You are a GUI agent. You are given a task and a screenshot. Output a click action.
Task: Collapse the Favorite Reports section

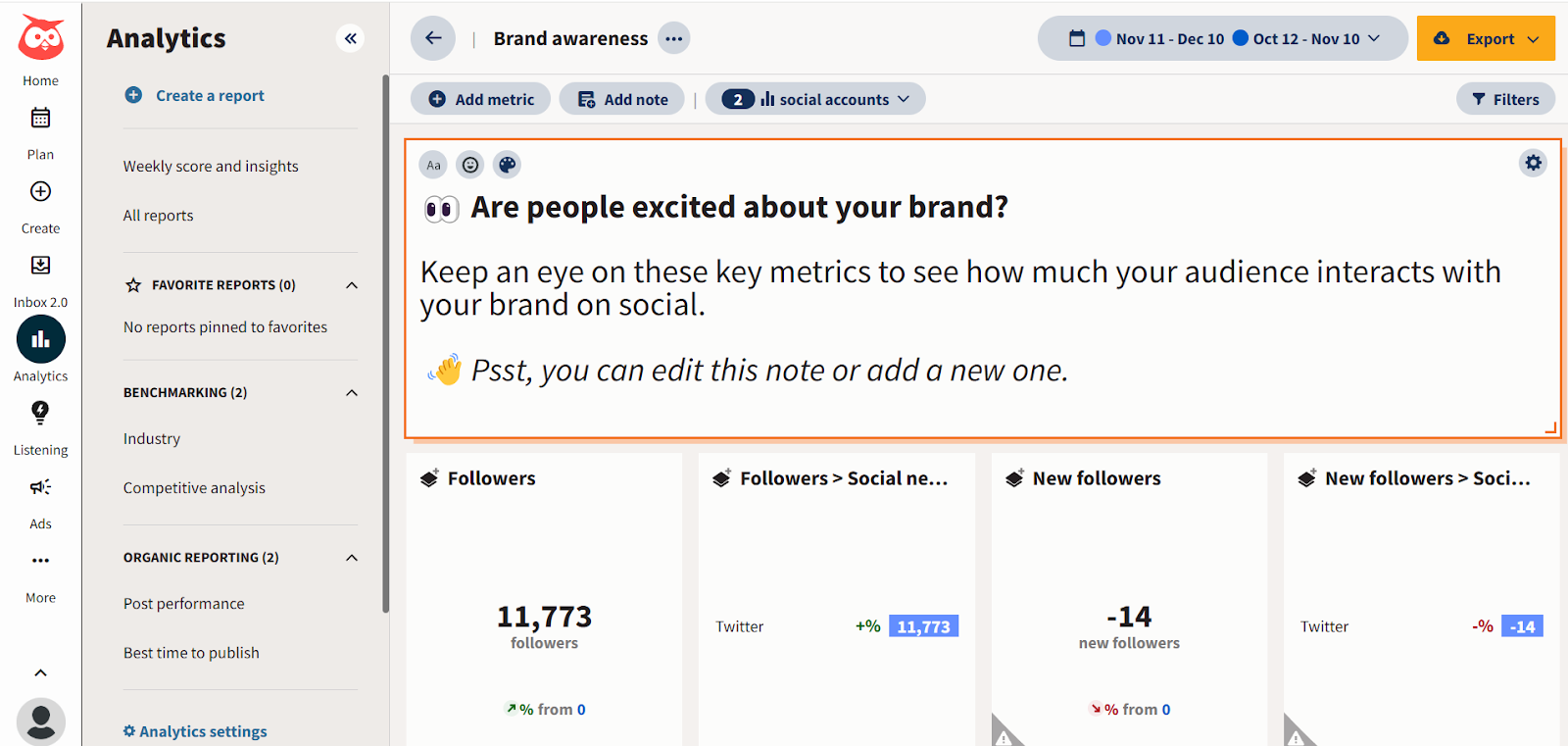tap(351, 284)
